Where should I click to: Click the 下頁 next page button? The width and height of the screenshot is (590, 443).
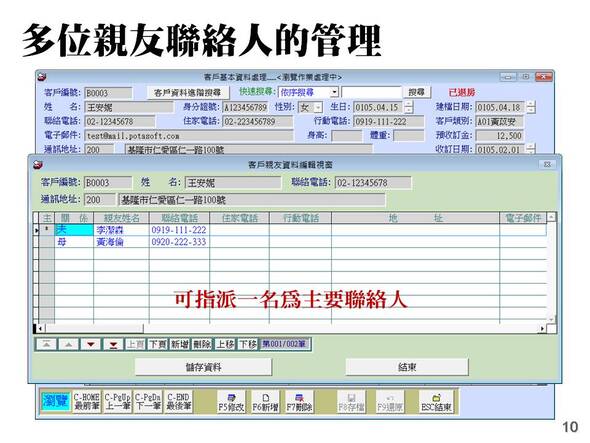point(157,344)
